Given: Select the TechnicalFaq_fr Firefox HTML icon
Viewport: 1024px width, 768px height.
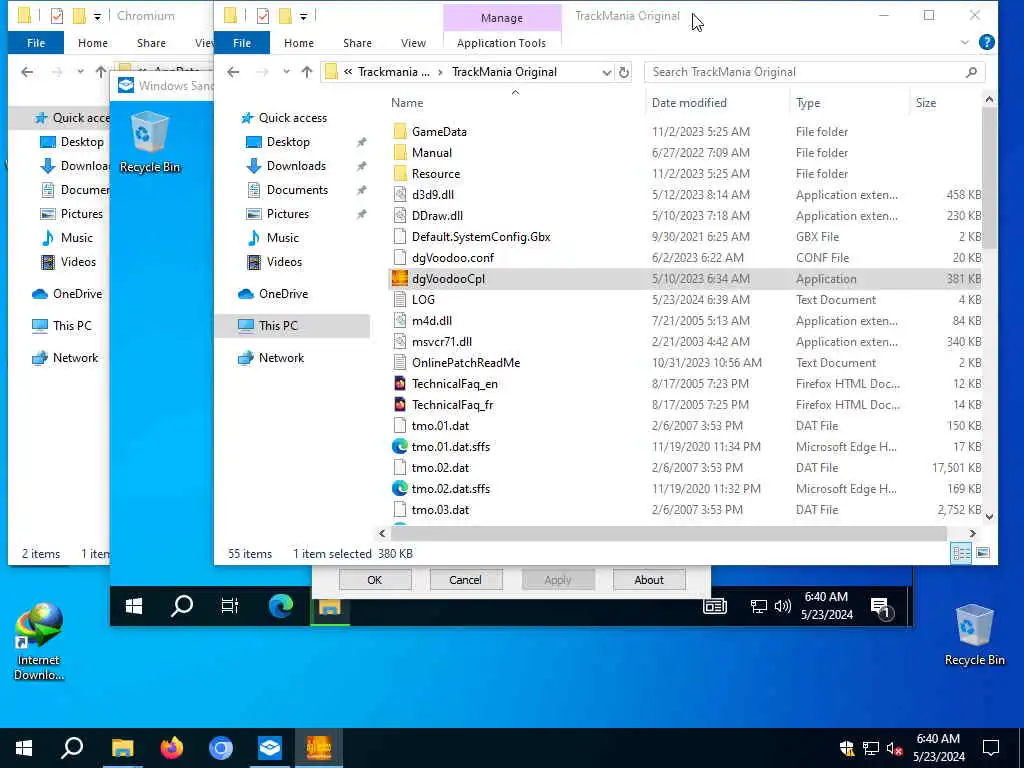Looking at the screenshot, I should click(x=400, y=404).
